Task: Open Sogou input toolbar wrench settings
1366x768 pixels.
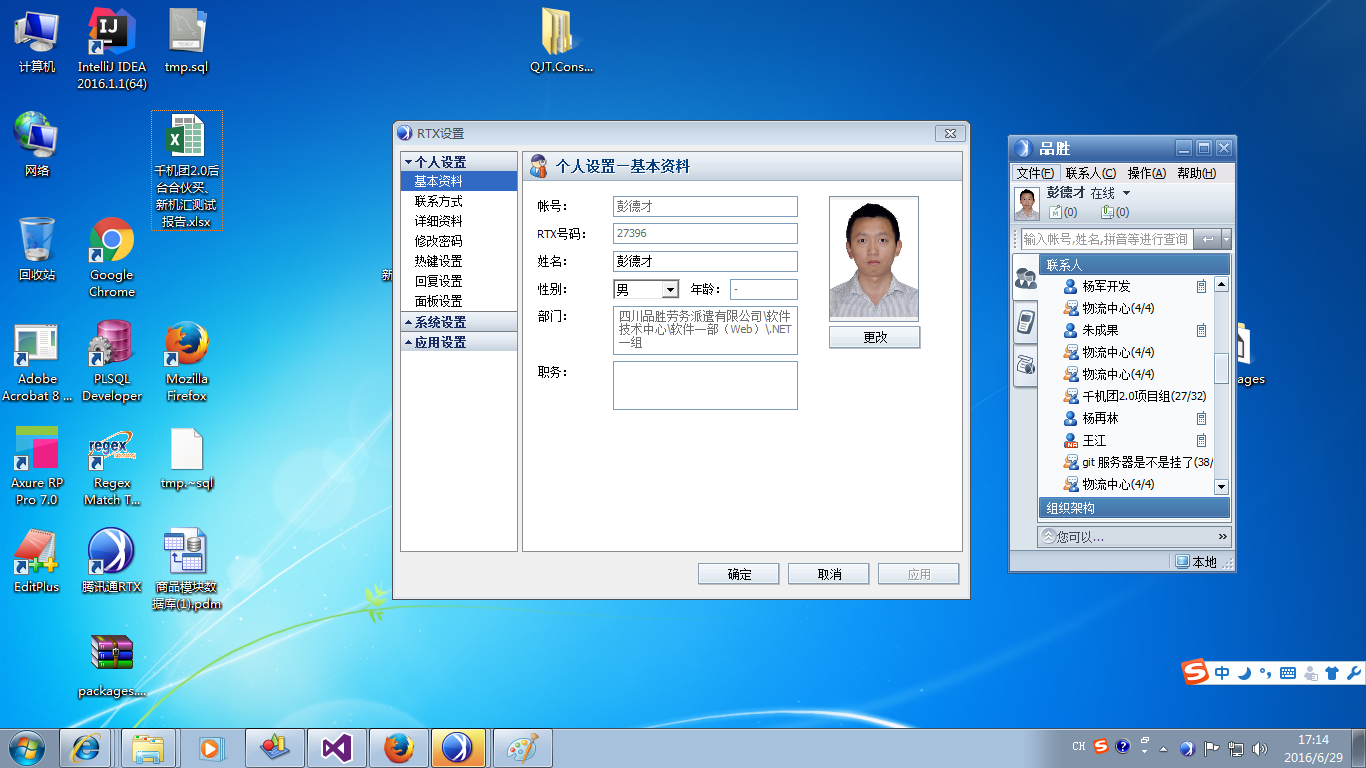Action: click(1354, 672)
